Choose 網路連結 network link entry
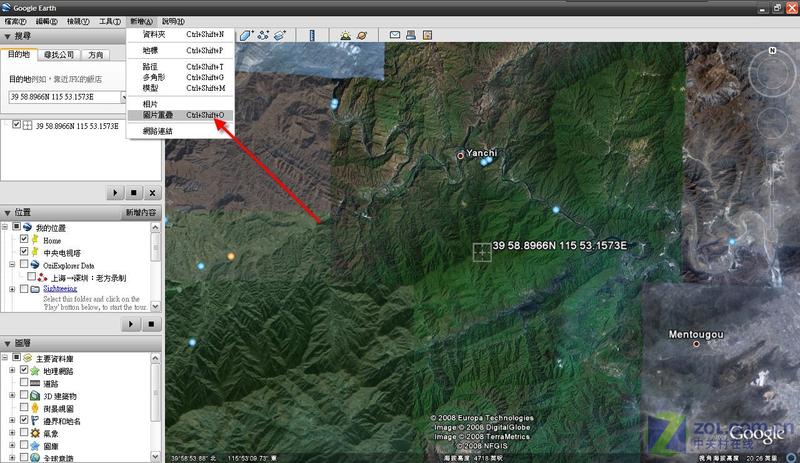Viewport: 800px width, 463px height. click(x=181, y=131)
